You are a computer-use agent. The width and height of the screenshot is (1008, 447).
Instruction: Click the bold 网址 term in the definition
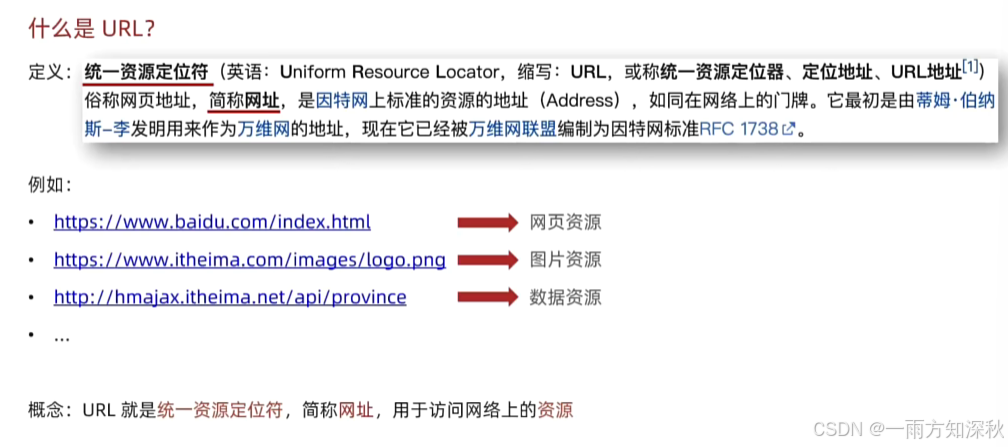coord(262,100)
